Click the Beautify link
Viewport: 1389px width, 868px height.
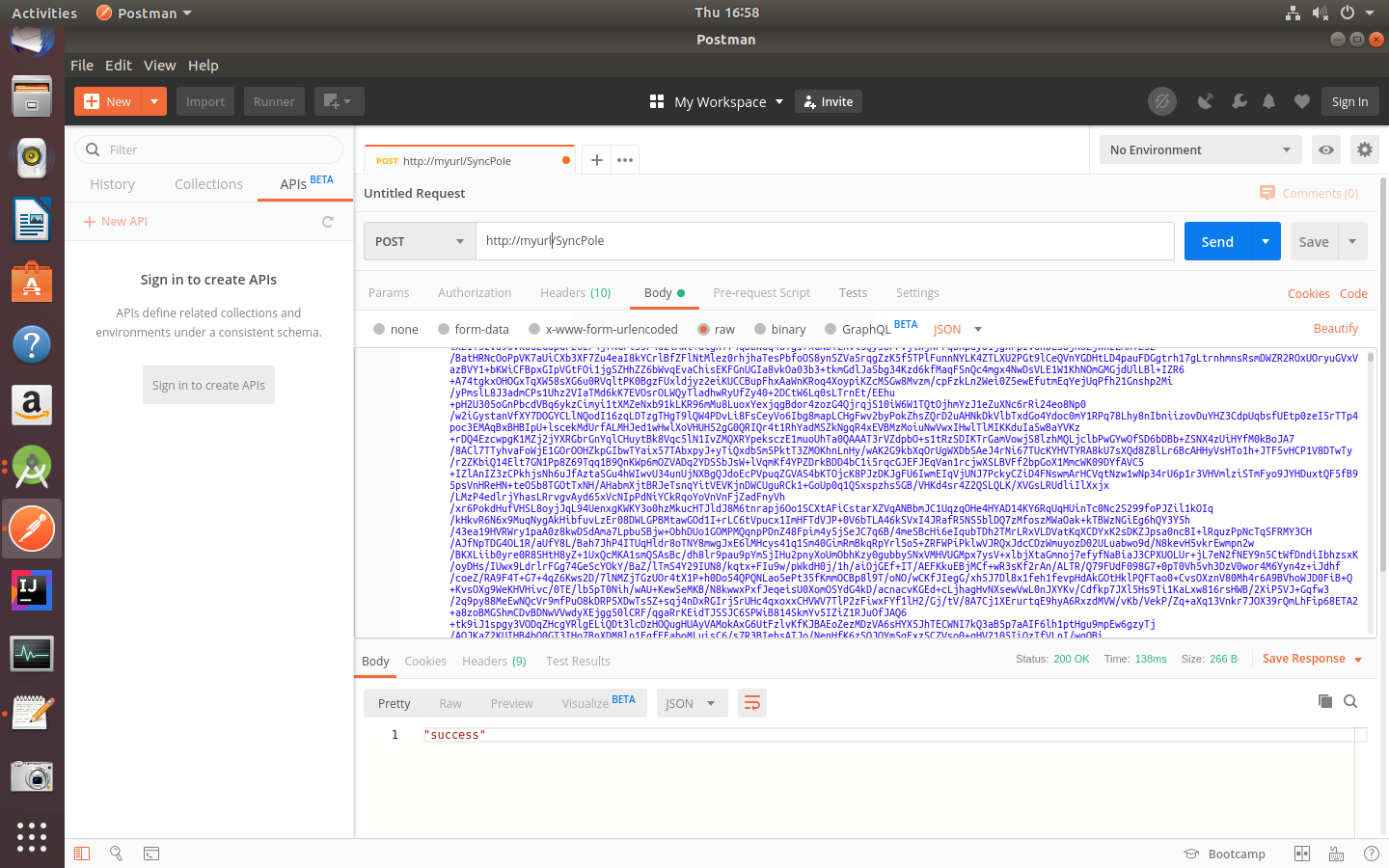[x=1336, y=329]
